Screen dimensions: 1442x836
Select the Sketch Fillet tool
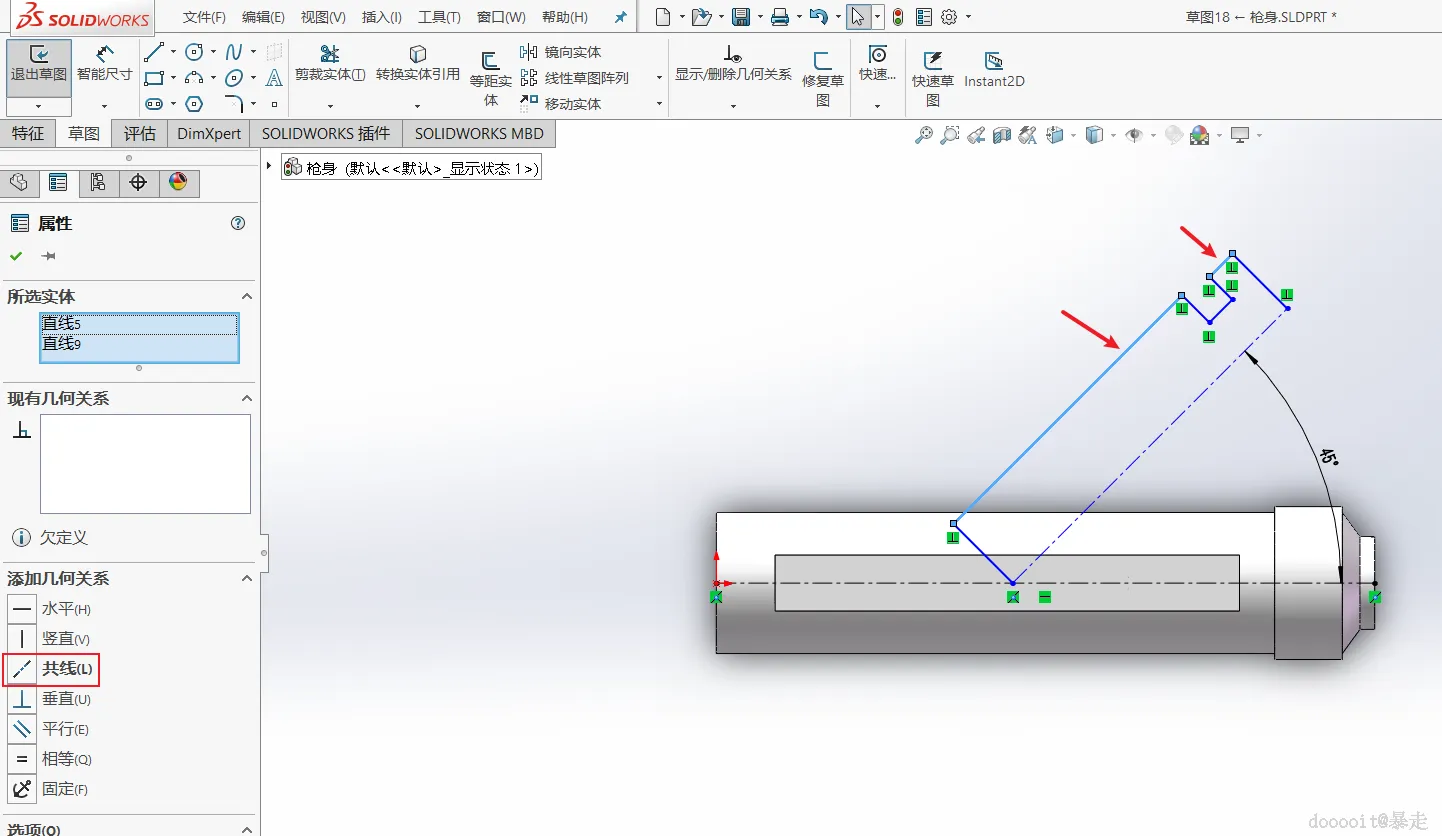pyautogui.click(x=234, y=104)
